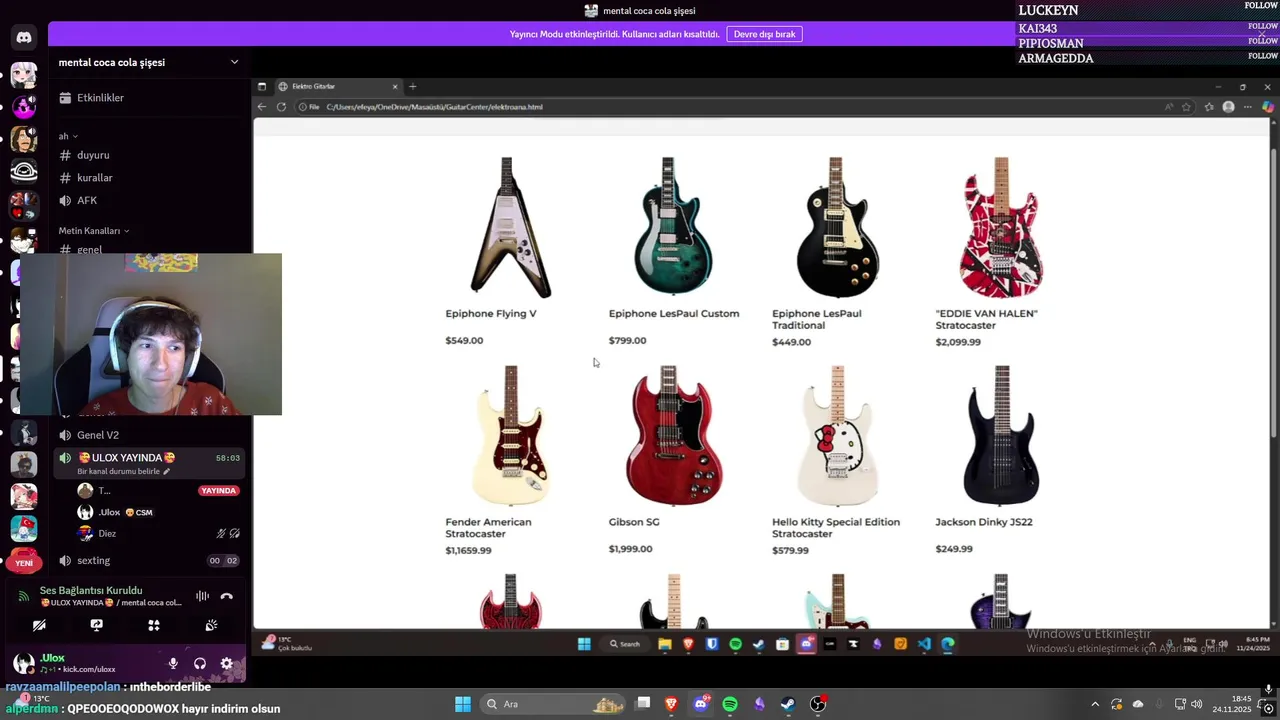Open the Epiphone LesPaul Custom guitar image
1280x720 pixels.
click(x=673, y=227)
